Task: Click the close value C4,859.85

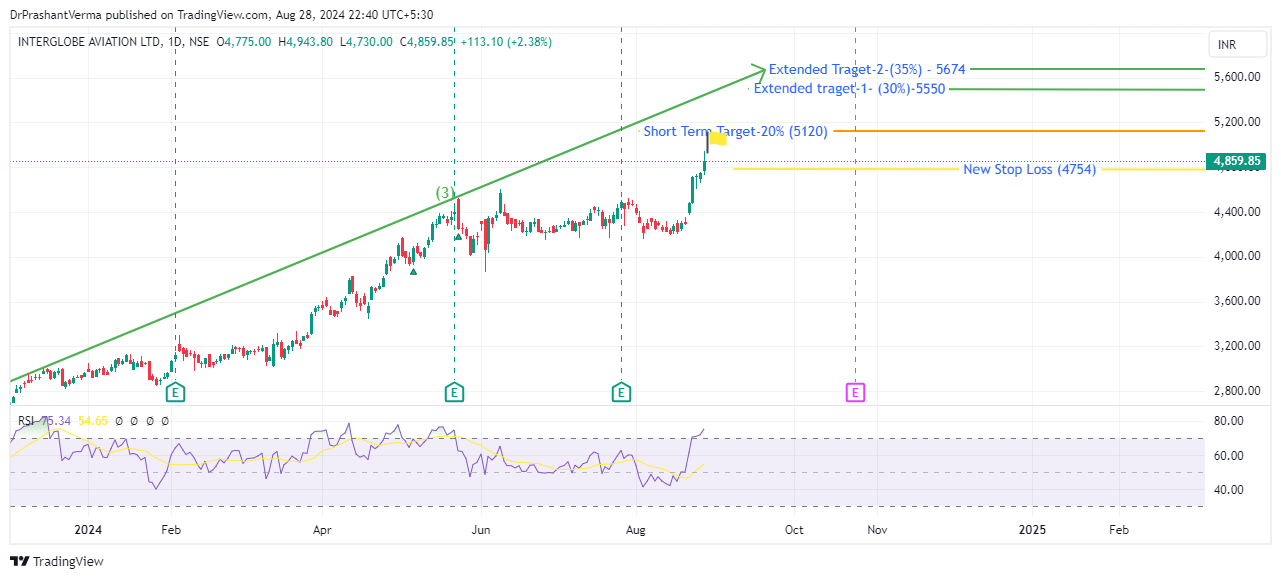Action: (427, 42)
